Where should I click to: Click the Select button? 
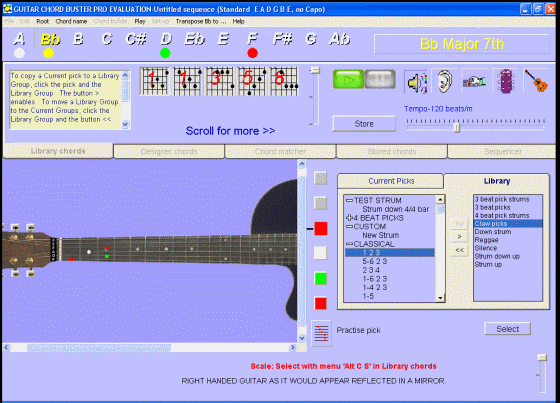click(508, 329)
